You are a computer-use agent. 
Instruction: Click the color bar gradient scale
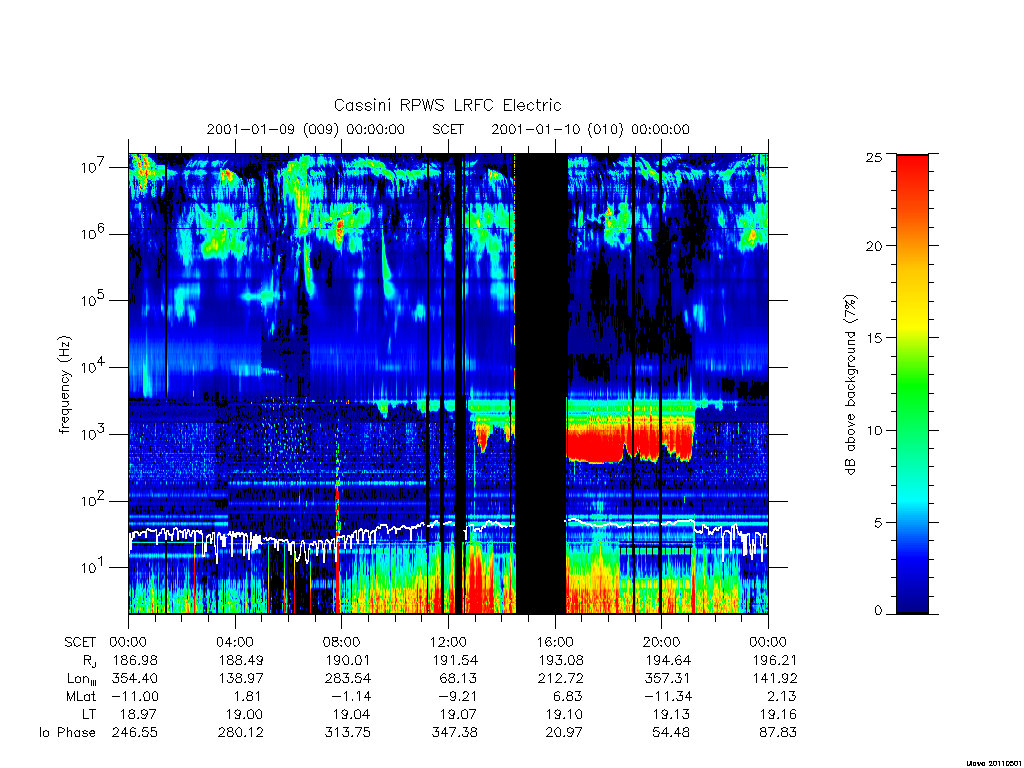tap(912, 384)
